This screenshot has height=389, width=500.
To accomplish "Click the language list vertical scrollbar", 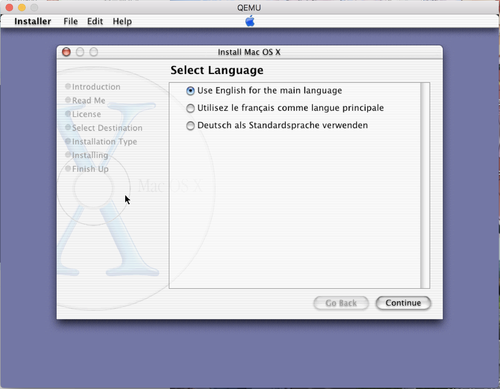I will 425,185.
